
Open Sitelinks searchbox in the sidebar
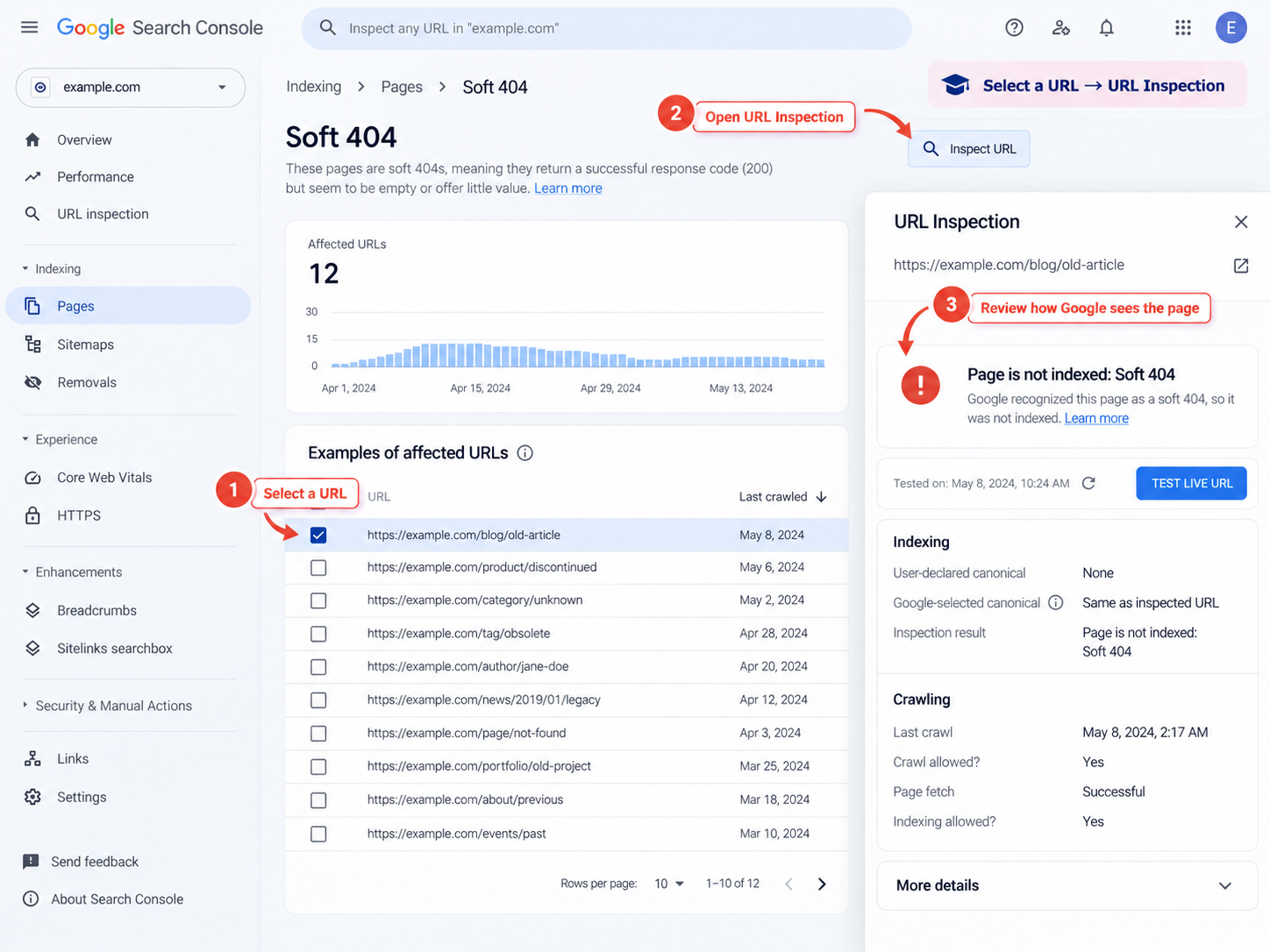pyautogui.click(x=115, y=649)
